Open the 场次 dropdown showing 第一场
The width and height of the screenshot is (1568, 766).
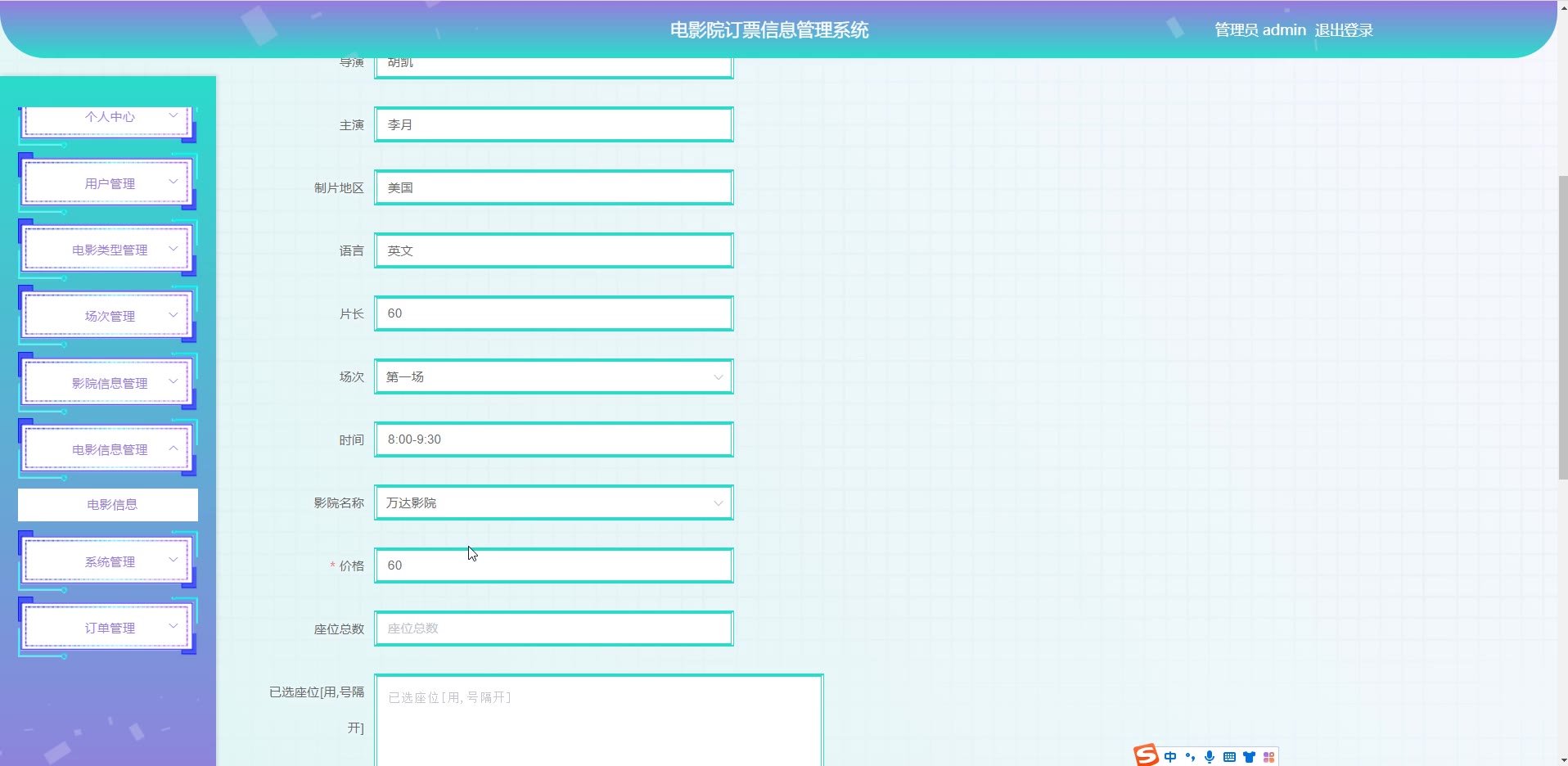[554, 376]
